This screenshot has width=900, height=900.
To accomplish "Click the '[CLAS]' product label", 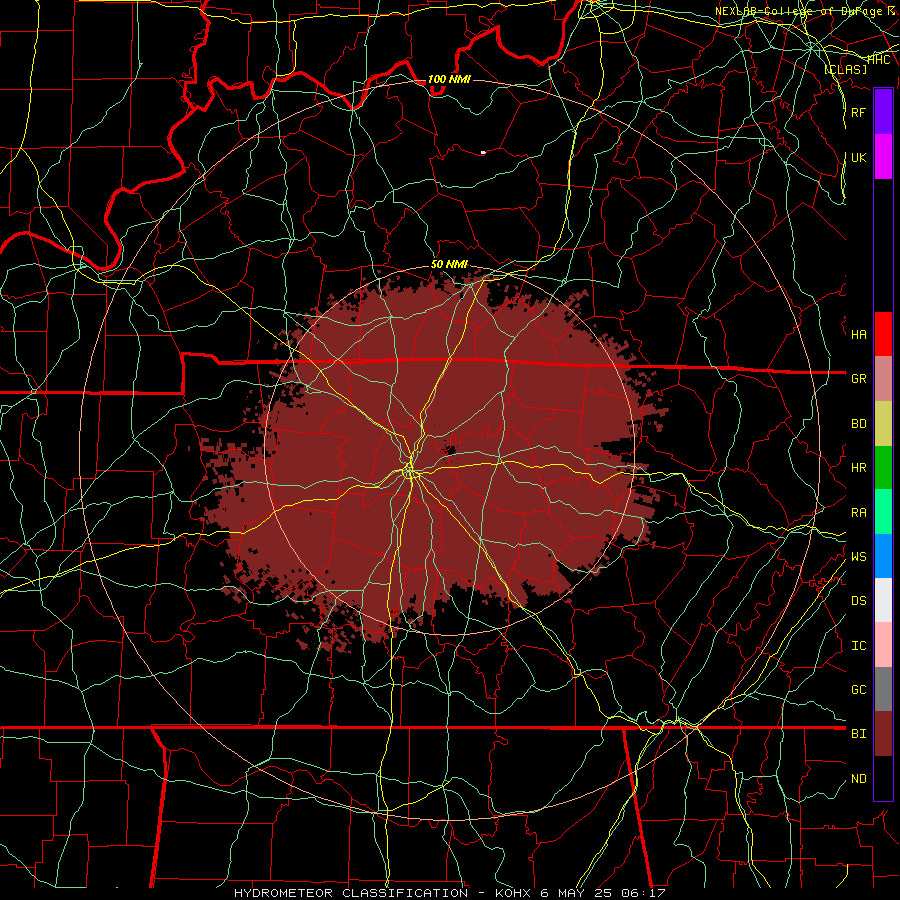I will [845, 70].
